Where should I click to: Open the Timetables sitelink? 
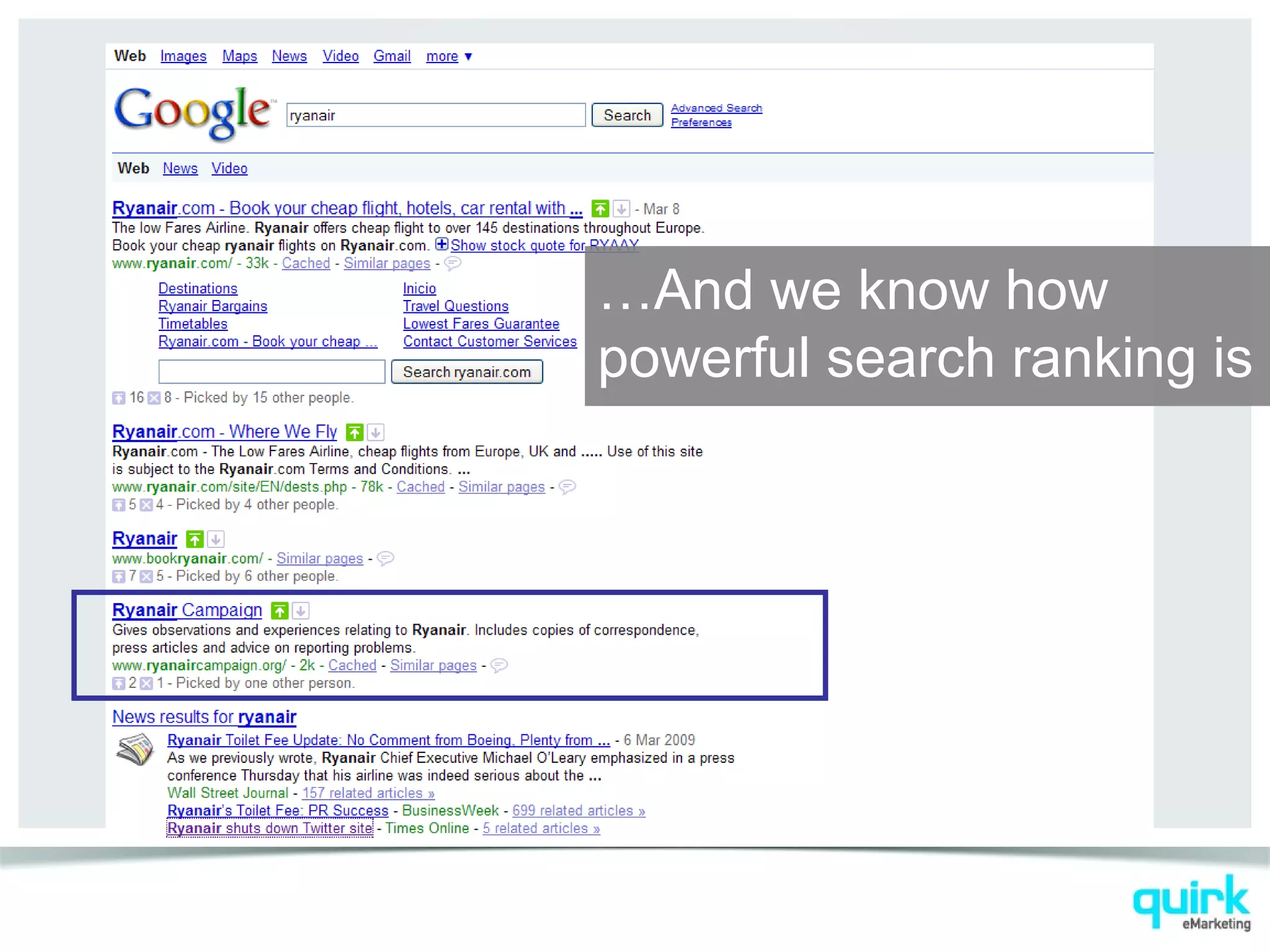point(193,324)
